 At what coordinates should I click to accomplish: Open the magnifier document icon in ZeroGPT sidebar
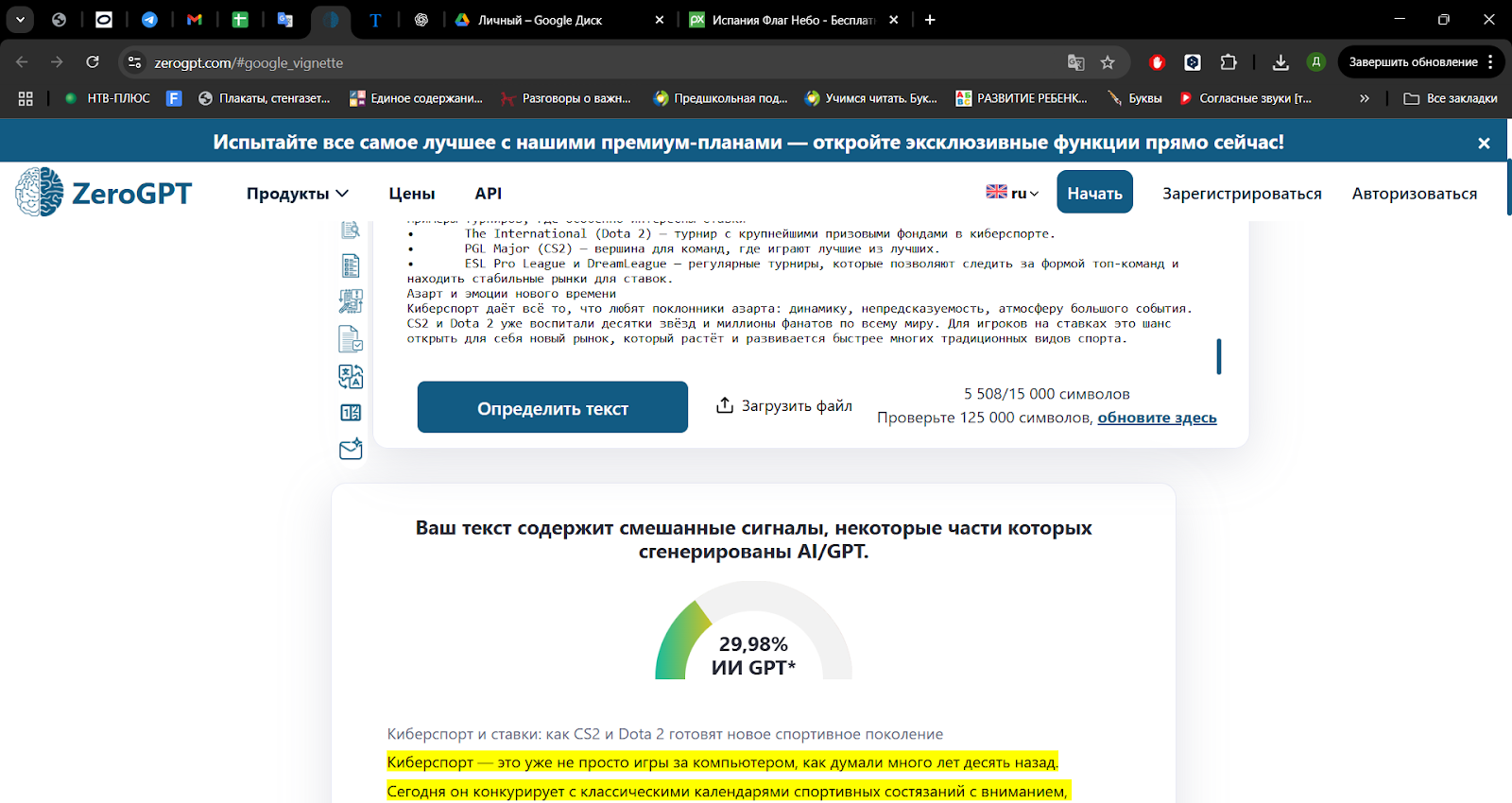tap(351, 230)
